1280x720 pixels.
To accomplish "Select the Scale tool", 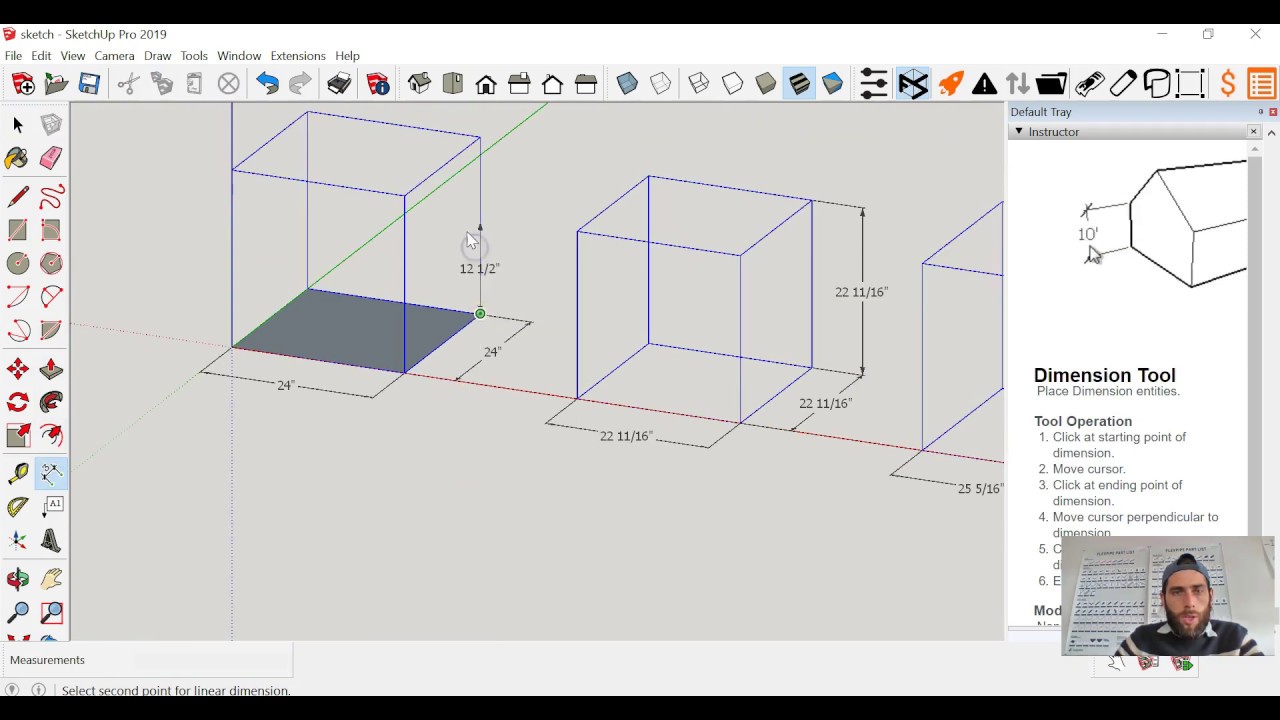I will (x=17, y=435).
